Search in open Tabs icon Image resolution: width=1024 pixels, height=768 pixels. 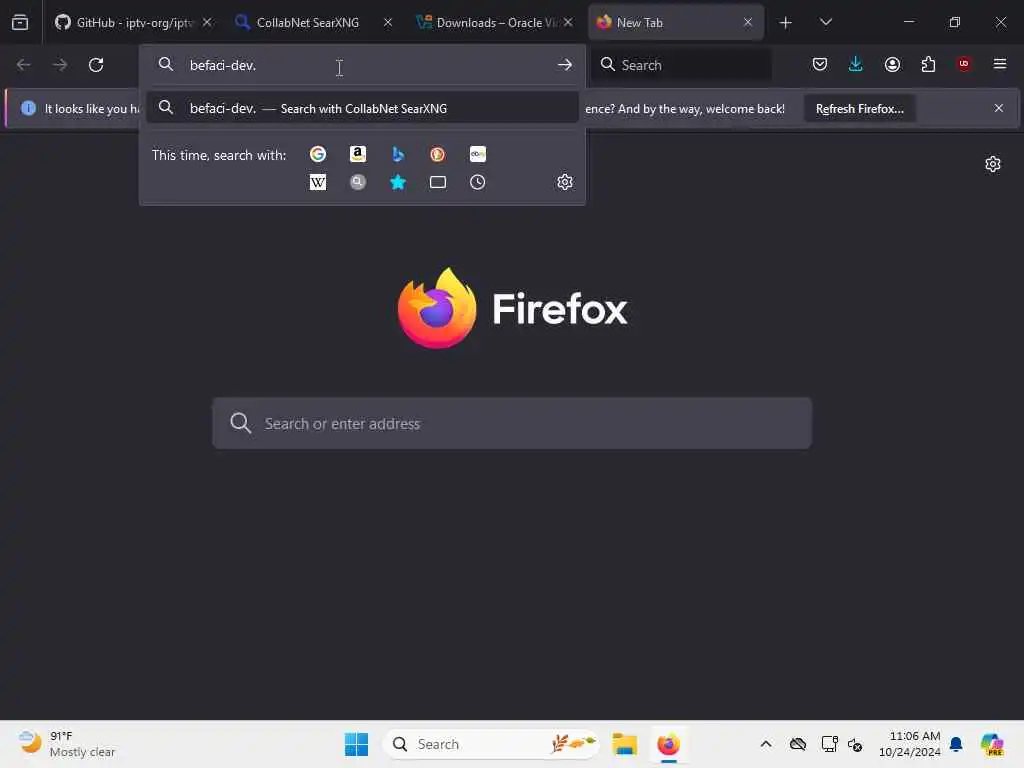(438, 182)
